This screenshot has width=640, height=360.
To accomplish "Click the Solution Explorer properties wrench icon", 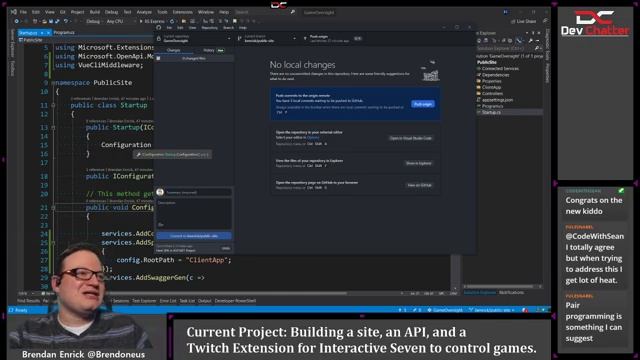I will [x=530, y=41].
